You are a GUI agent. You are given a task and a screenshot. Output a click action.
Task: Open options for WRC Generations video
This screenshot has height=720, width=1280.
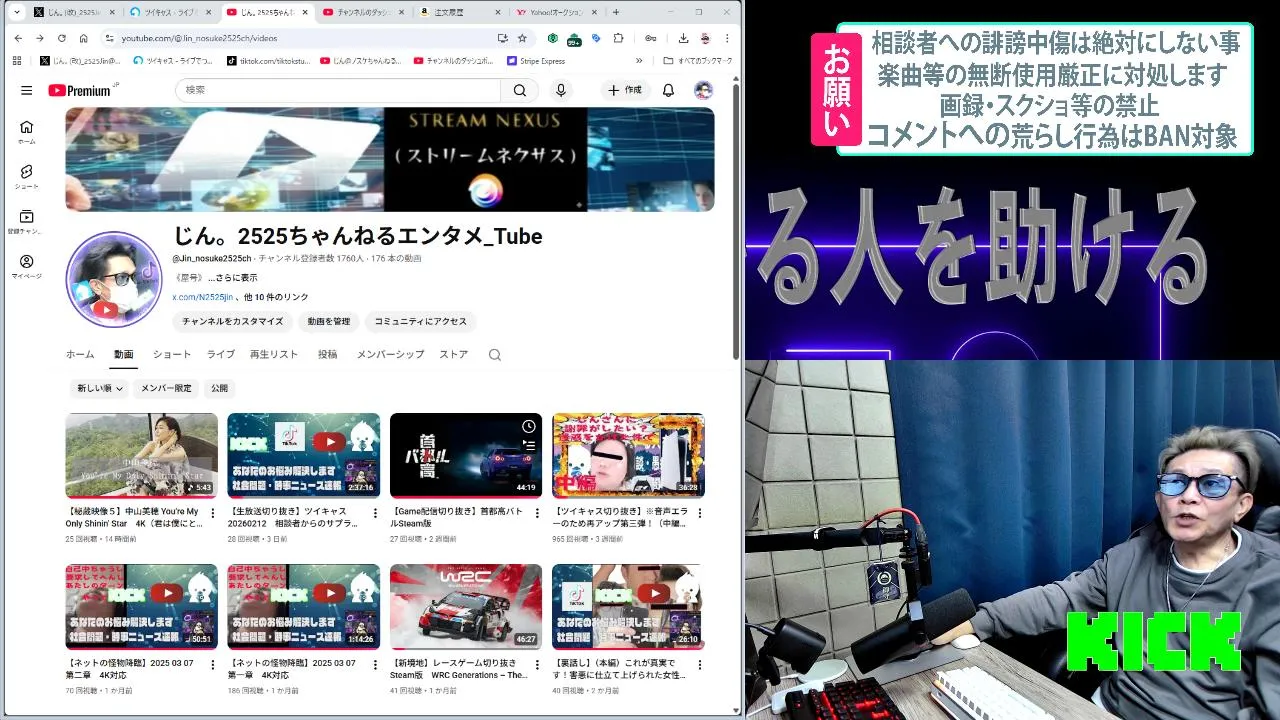[x=536, y=664]
